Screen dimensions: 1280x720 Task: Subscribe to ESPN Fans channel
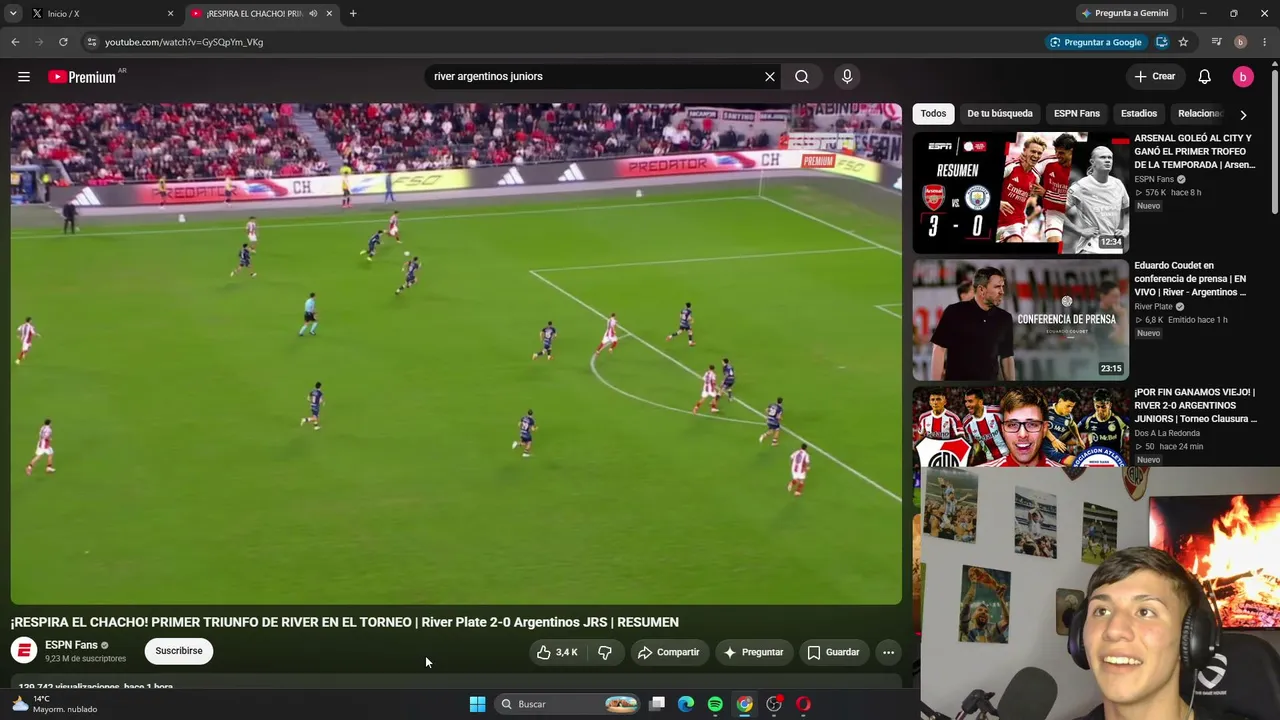coord(179,651)
